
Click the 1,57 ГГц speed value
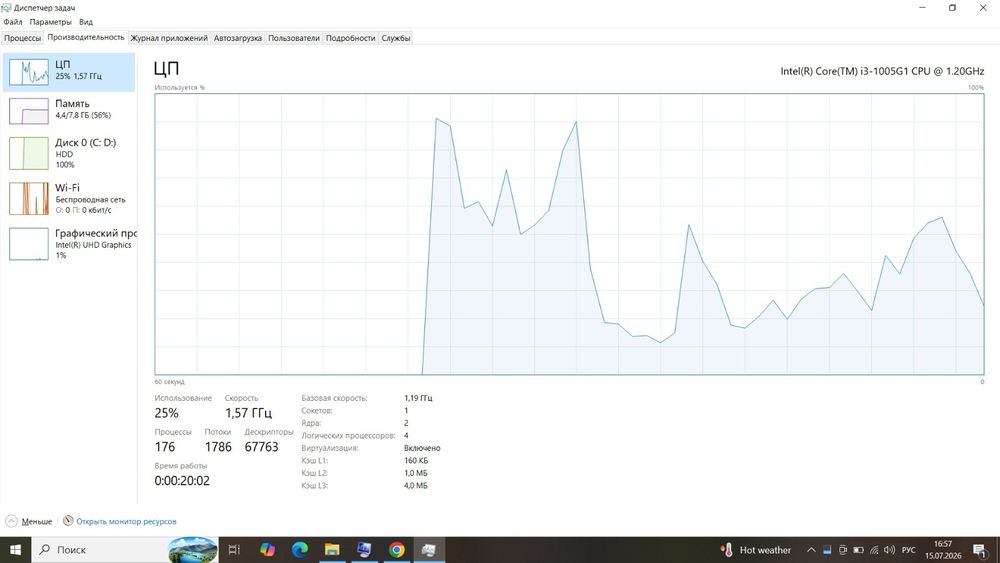[248, 413]
